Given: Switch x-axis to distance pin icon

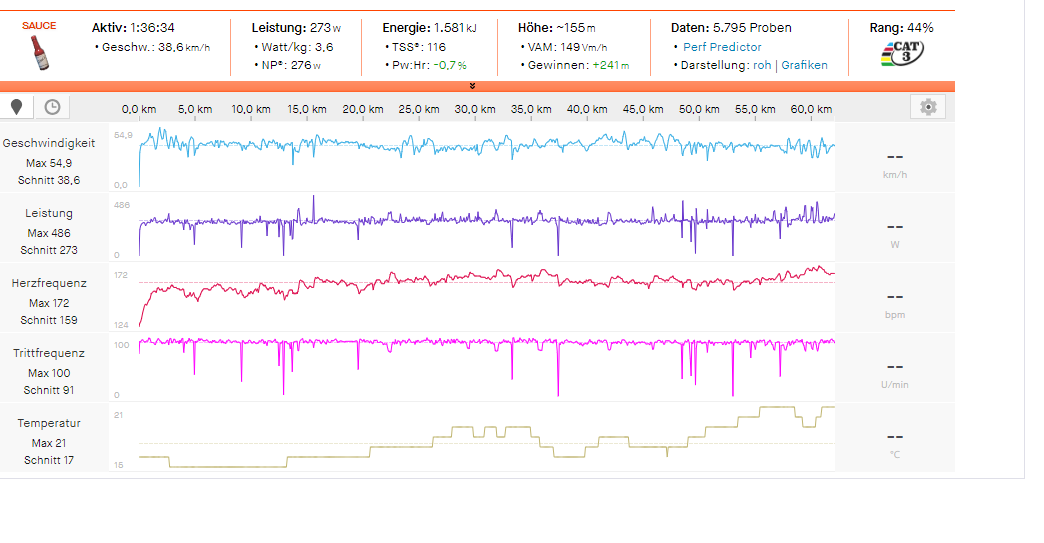Looking at the screenshot, I should pyautogui.click(x=17, y=107).
